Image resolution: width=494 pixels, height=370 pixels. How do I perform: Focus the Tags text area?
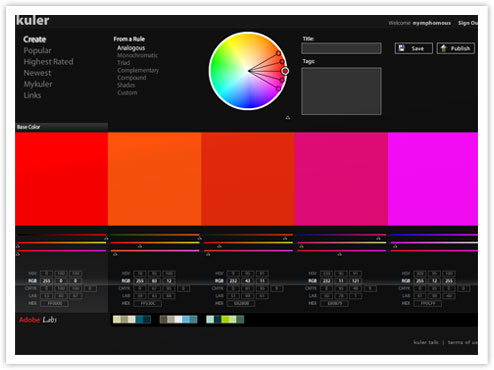pyautogui.click(x=341, y=91)
